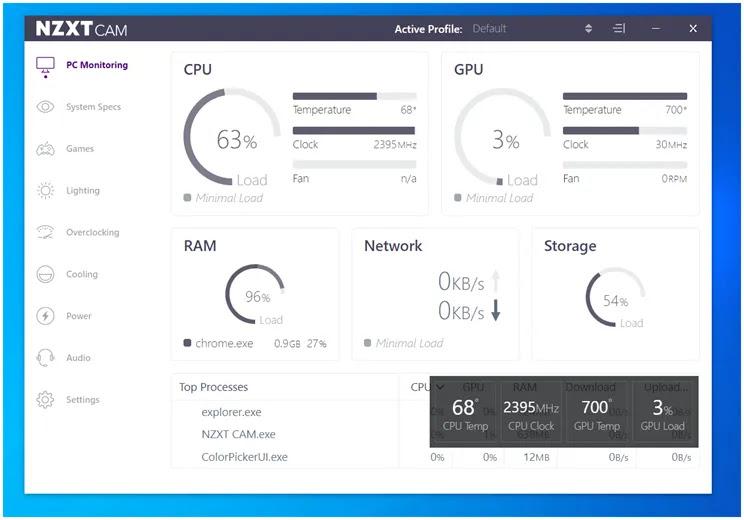Click the 700° GPU Temp overlay tile
This screenshot has width=744, height=520.
click(x=596, y=414)
